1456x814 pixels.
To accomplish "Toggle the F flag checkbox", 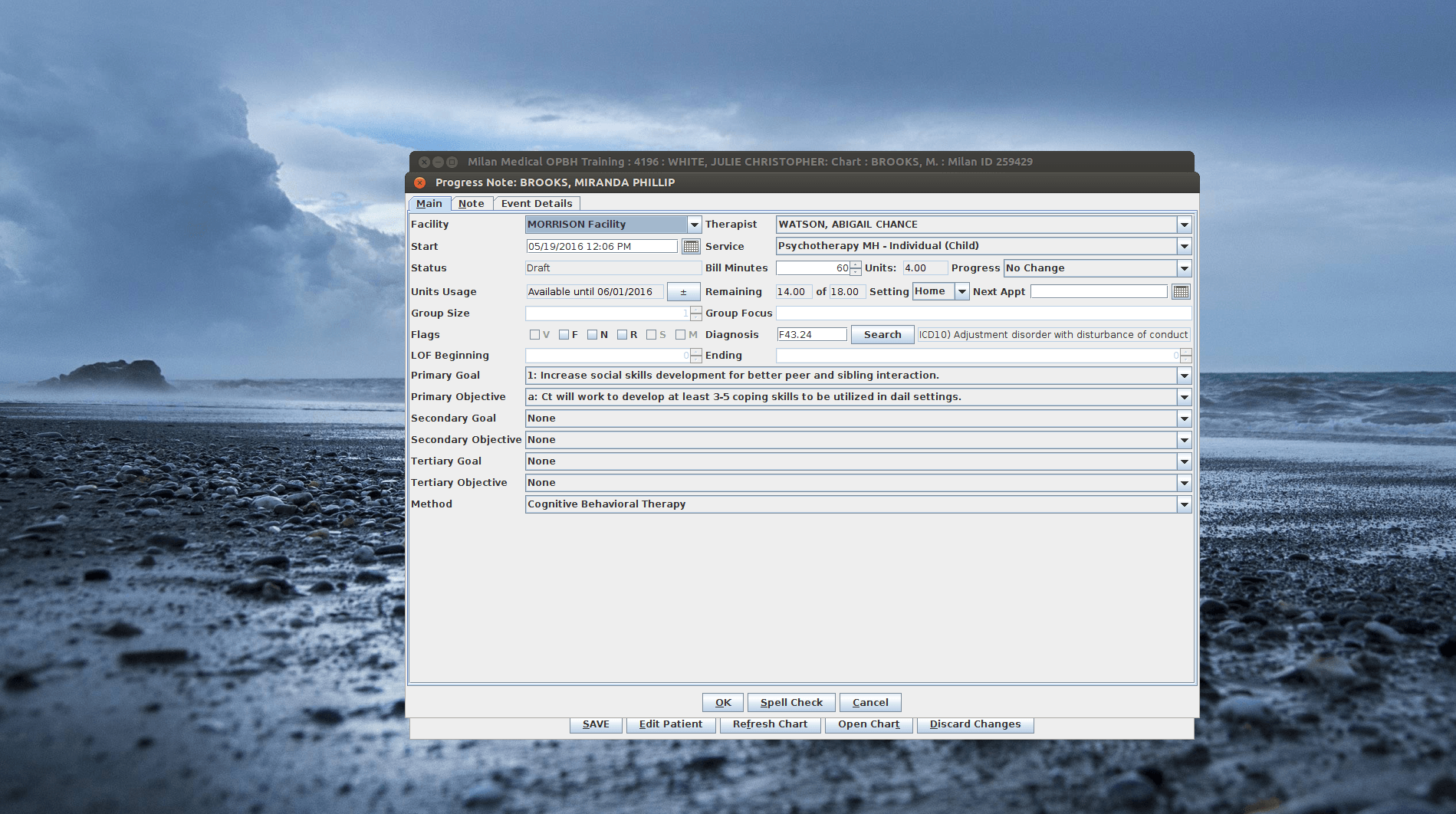I will click(x=564, y=334).
